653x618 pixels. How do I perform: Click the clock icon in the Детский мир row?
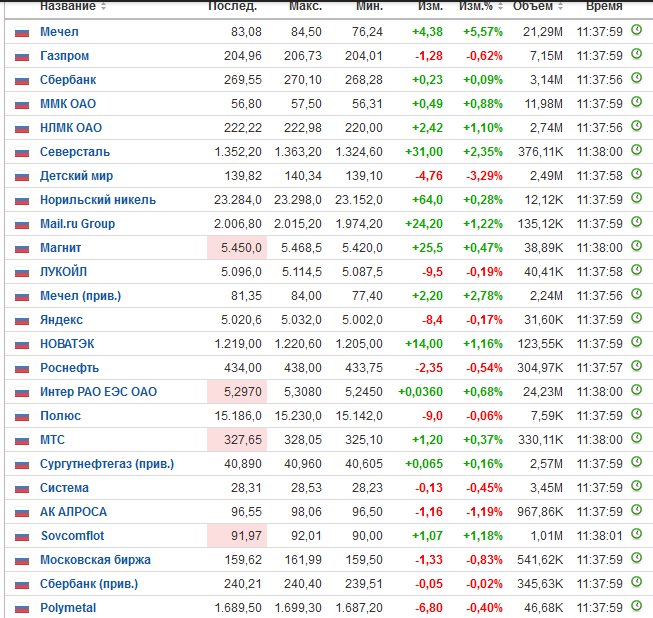click(x=636, y=174)
